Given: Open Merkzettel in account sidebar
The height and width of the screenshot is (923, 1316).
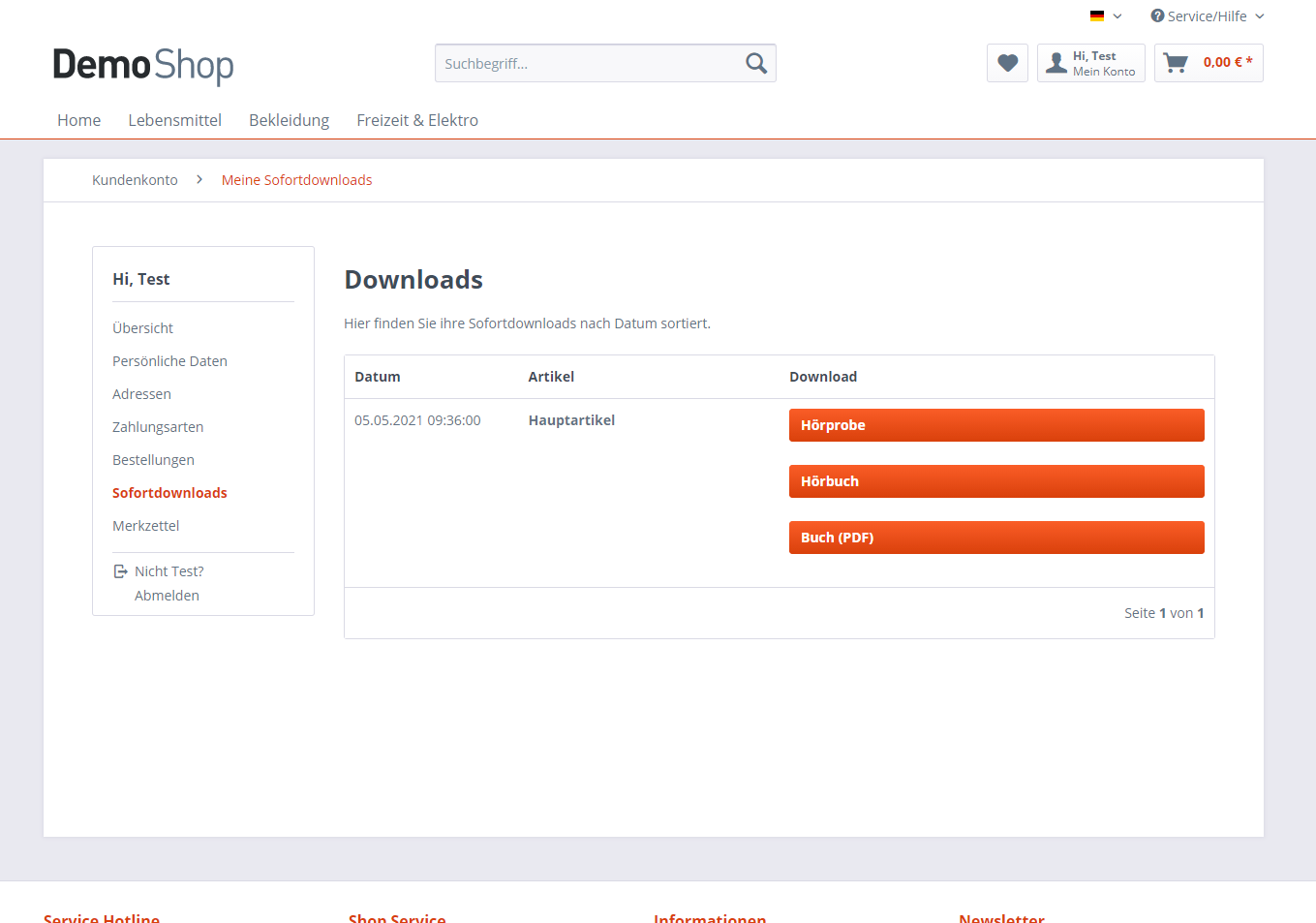Looking at the screenshot, I should point(145,526).
